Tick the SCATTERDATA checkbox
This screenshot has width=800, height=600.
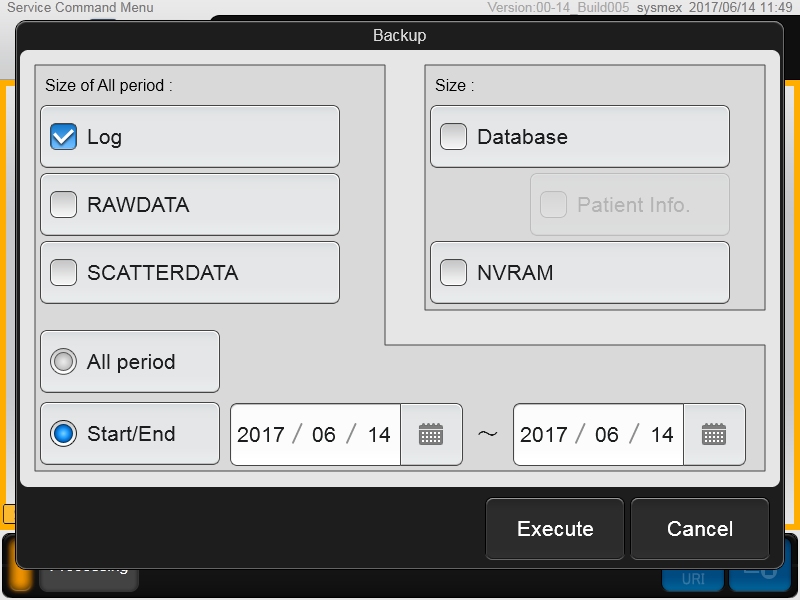[64, 272]
